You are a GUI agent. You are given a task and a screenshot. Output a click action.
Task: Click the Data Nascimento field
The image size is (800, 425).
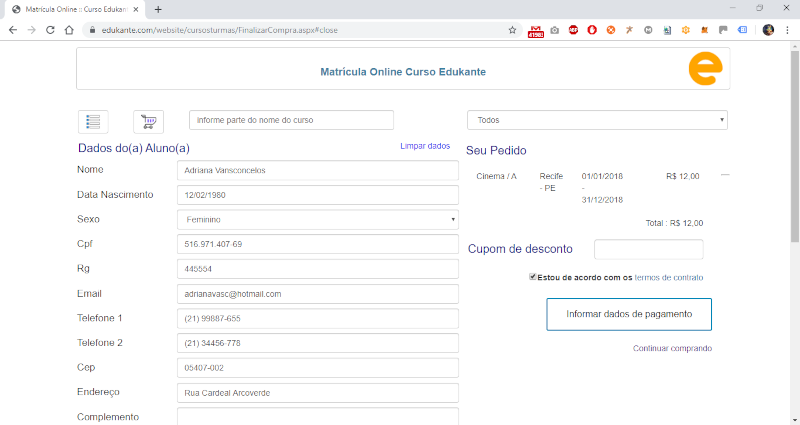[318, 195]
